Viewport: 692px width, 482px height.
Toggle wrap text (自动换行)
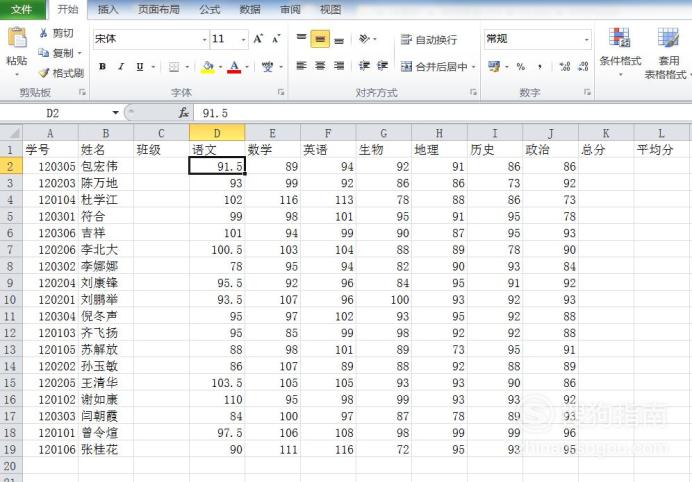pos(429,40)
